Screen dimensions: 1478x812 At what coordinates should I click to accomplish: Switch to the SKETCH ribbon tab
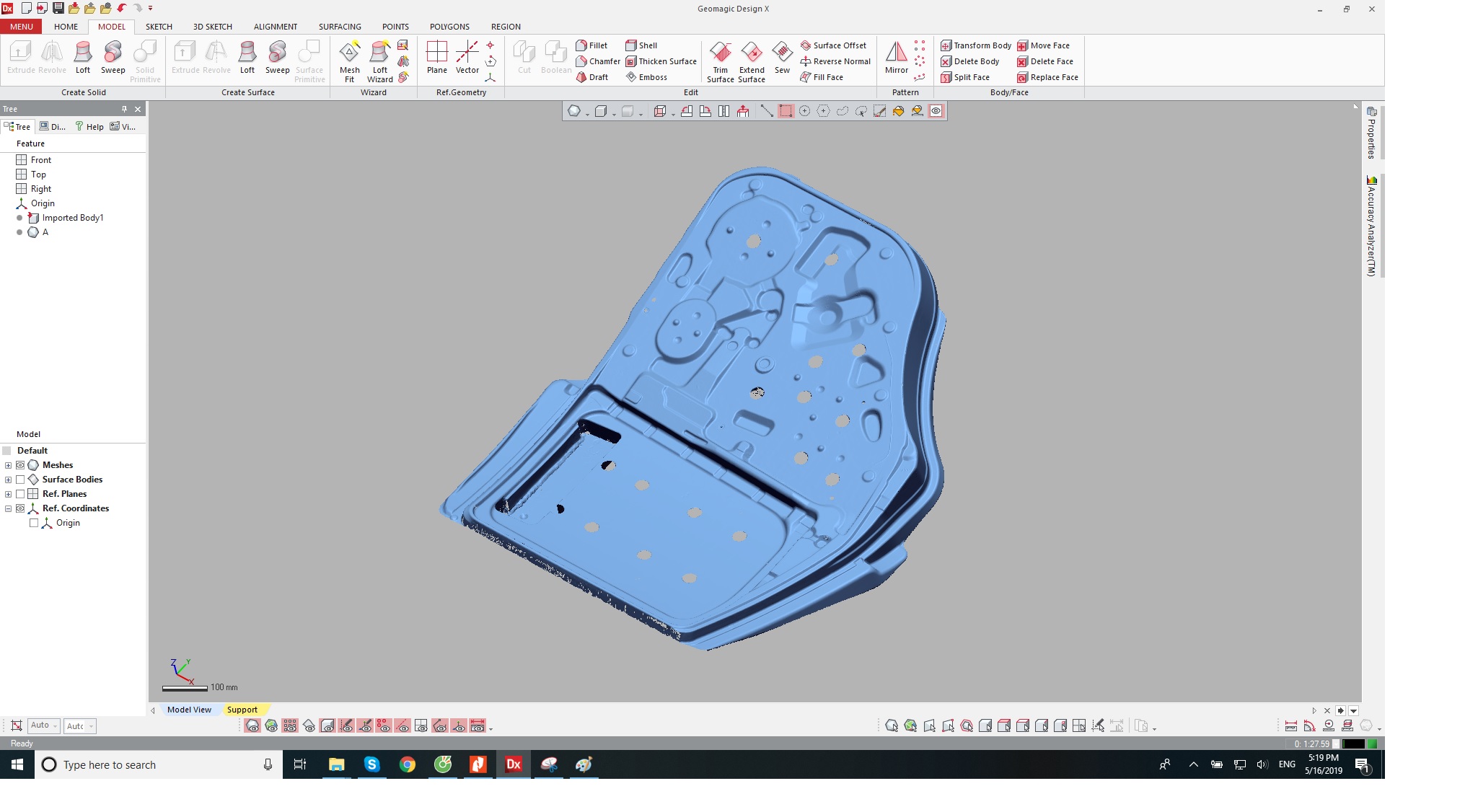[159, 27]
